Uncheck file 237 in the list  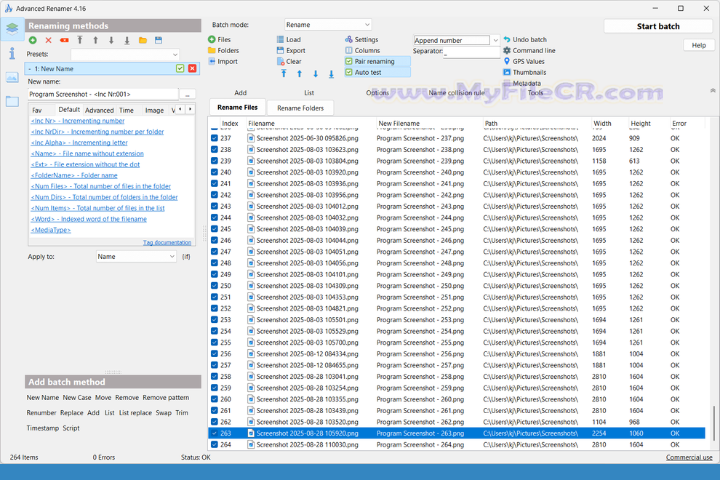pyautogui.click(x=214, y=138)
